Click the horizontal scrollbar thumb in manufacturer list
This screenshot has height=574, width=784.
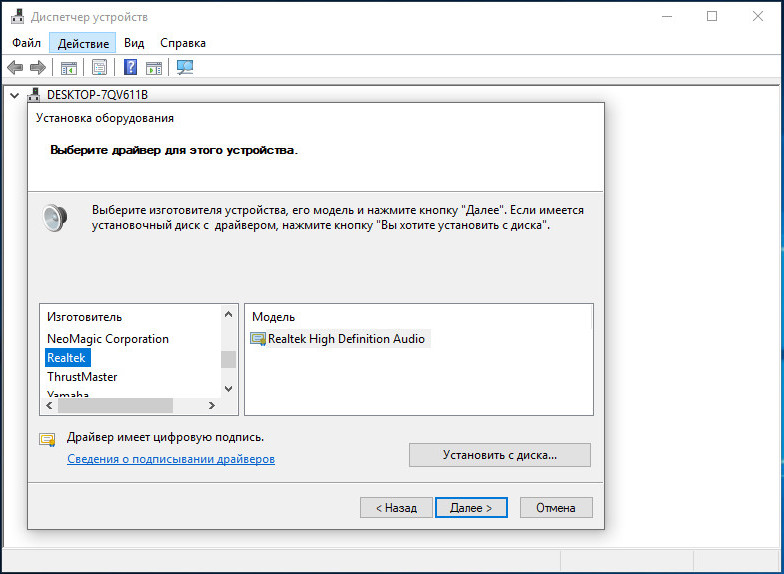115,406
